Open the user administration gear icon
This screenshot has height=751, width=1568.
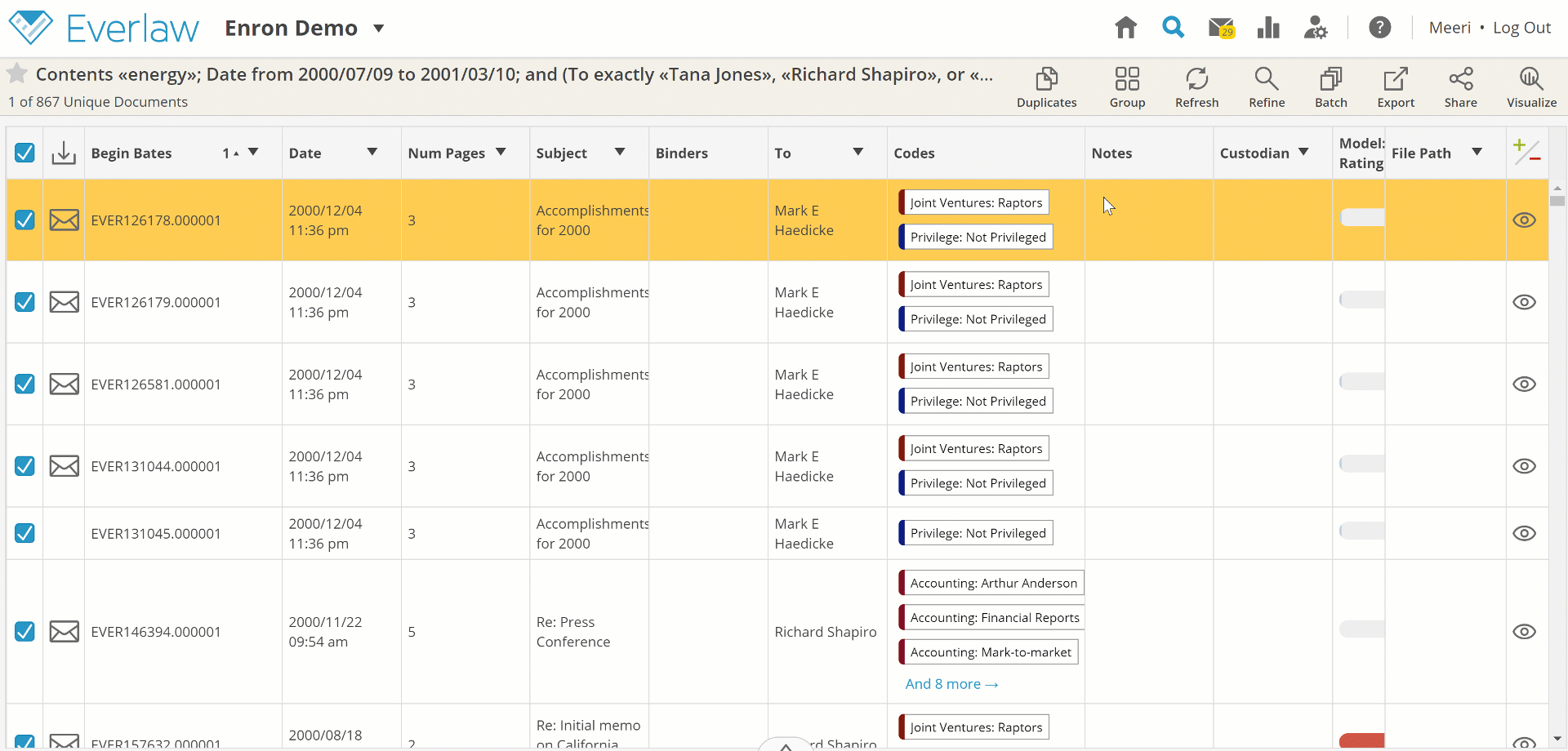[x=1316, y=28]
